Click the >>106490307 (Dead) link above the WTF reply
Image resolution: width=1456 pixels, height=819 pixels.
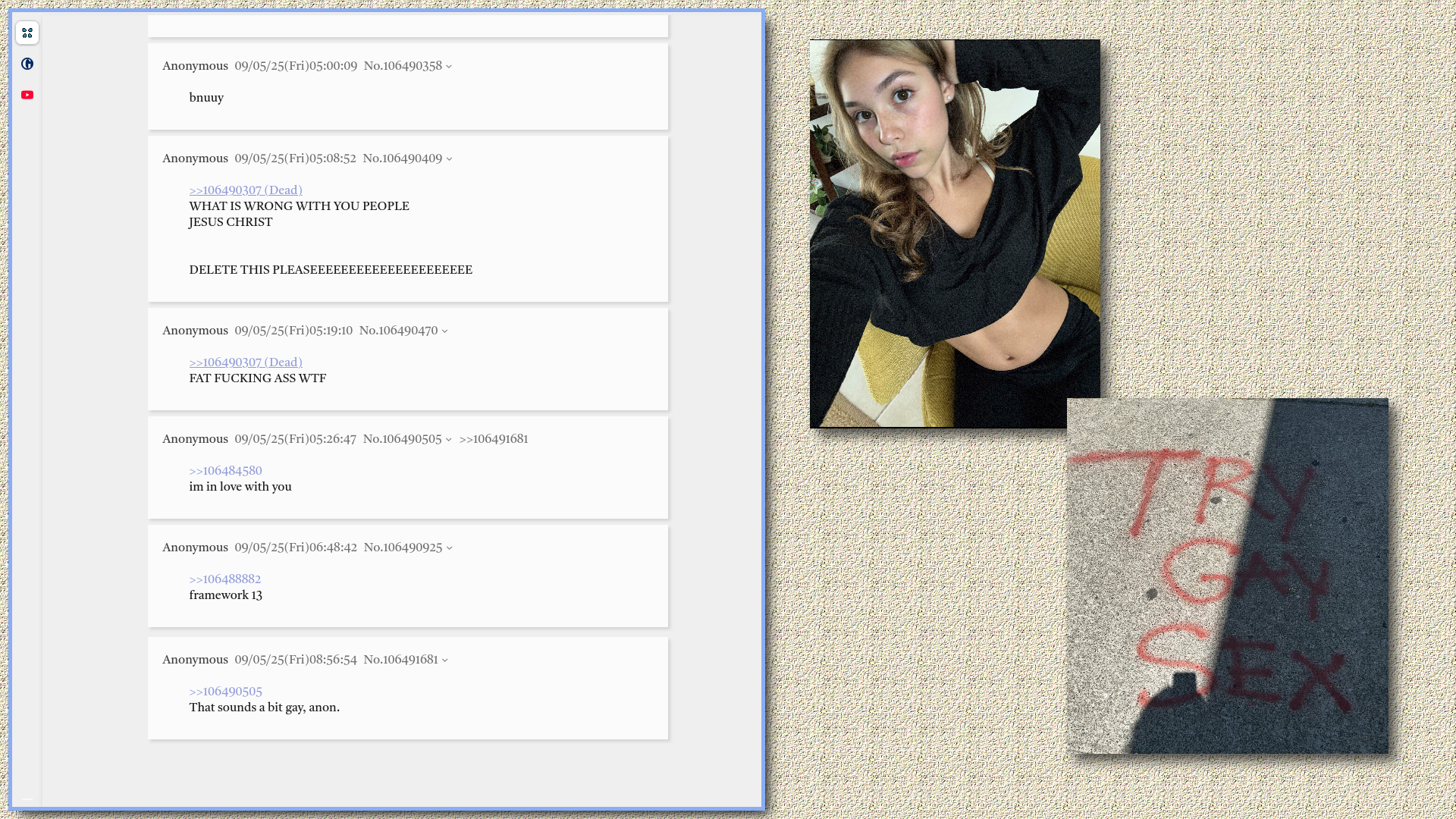pyautogui.click(x=246, y=362)
